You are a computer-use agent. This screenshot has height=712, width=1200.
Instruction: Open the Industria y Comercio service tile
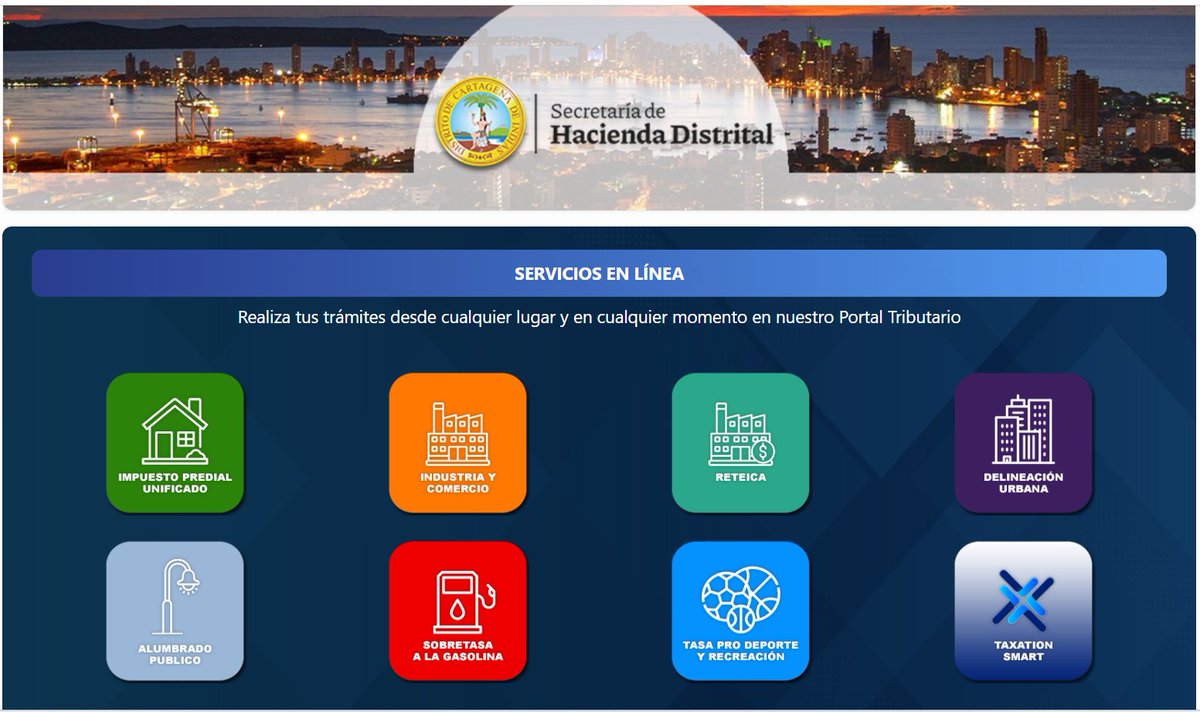pos(458,443)
